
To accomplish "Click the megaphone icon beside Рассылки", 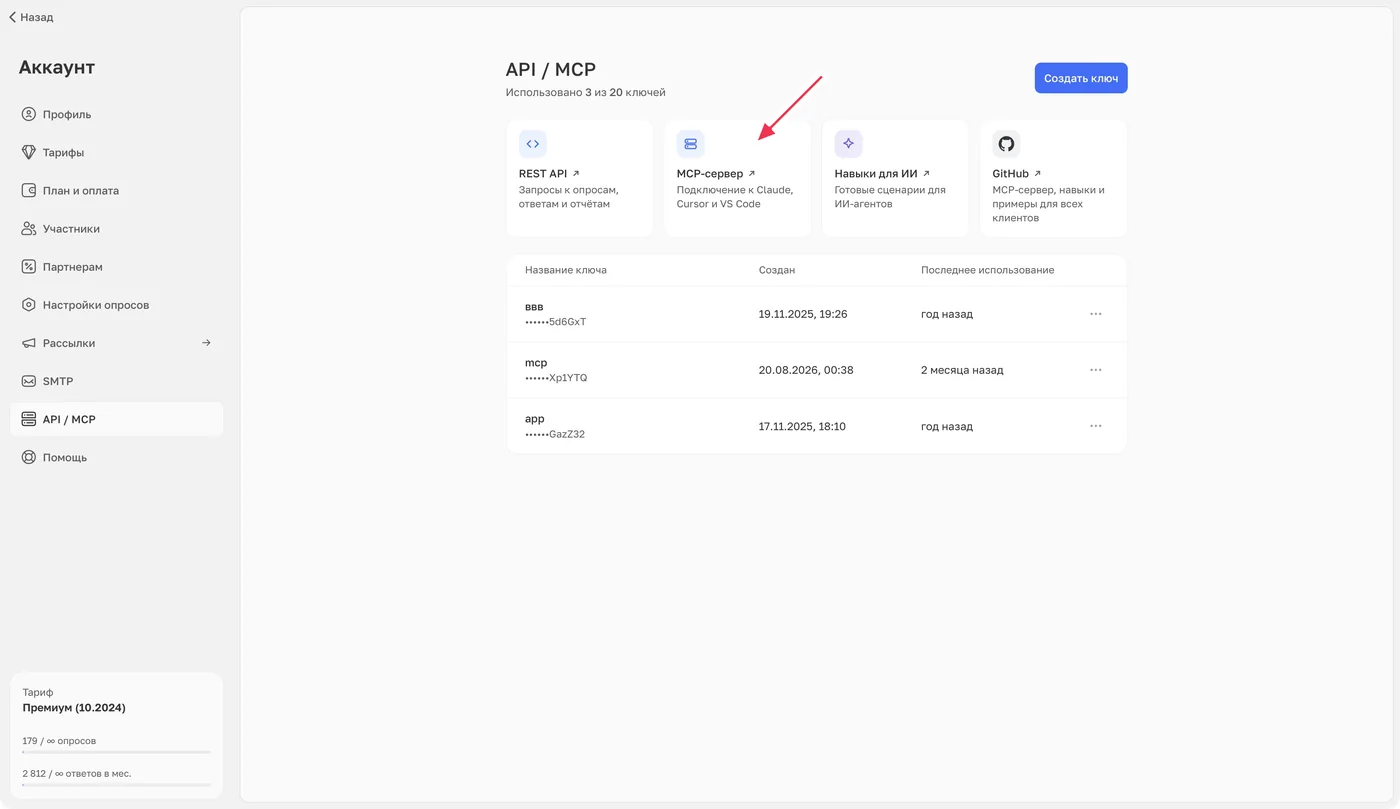I will pyautogui.click(x=29, y=342).
